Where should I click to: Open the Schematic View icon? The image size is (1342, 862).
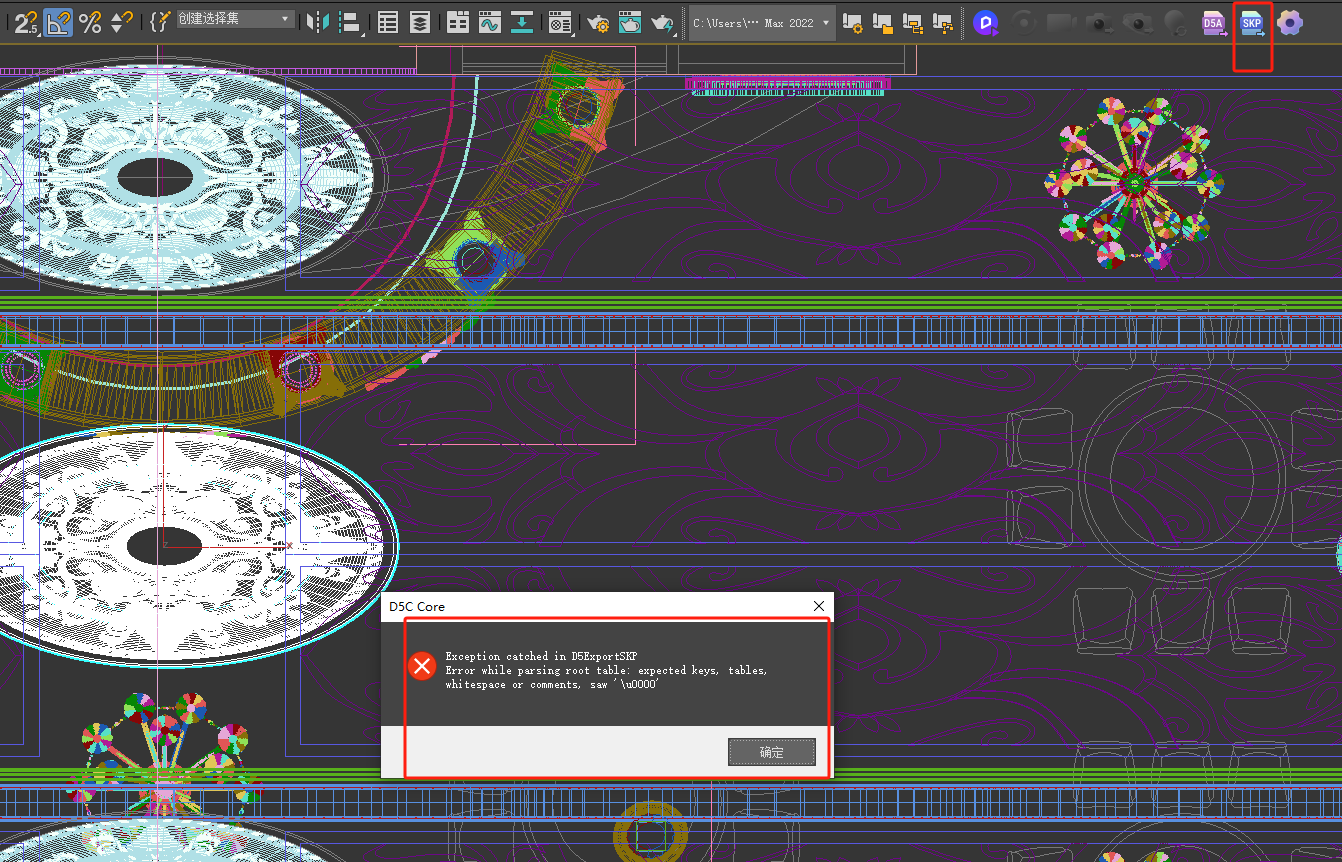click(x=522, y=21)
